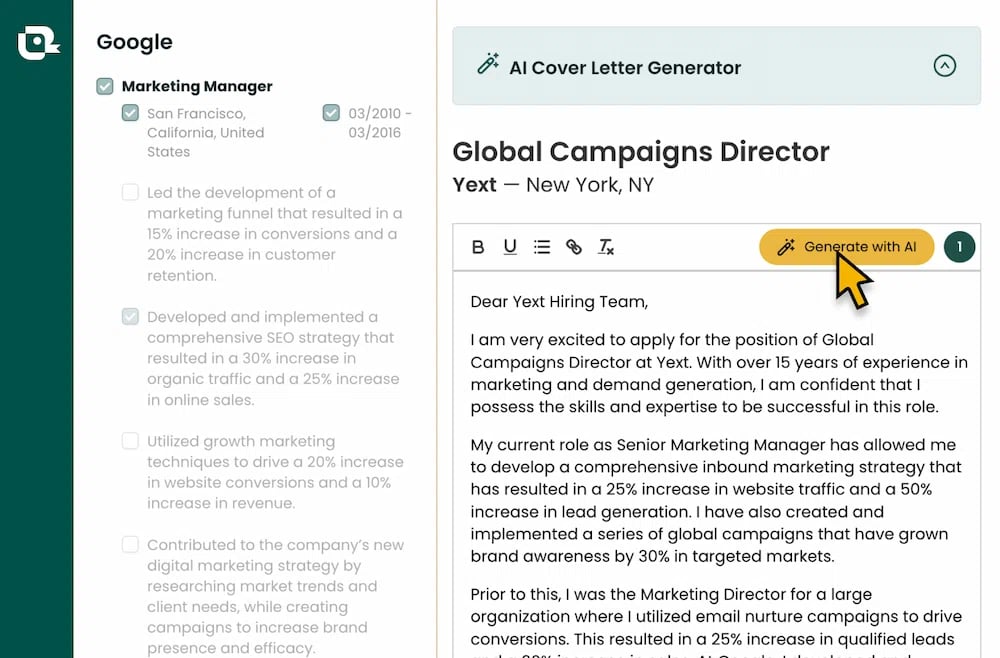Collapse the AI Cover Letter Generator panel
This screenshot has width=1000, height=658.
pos(945,66)
